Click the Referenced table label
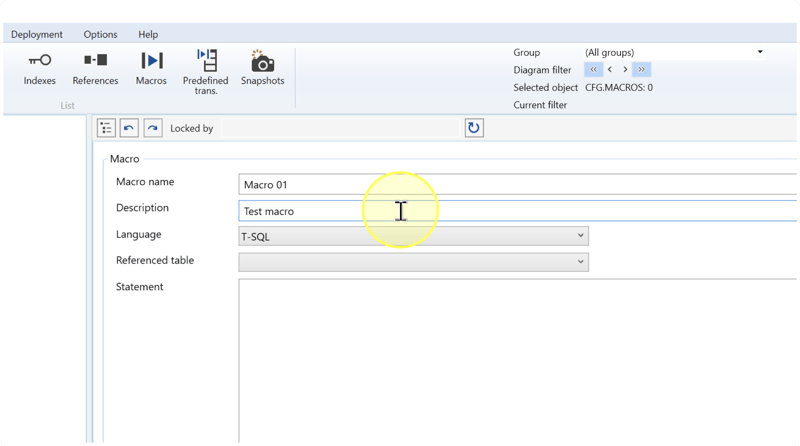 (x=155, y=260)
